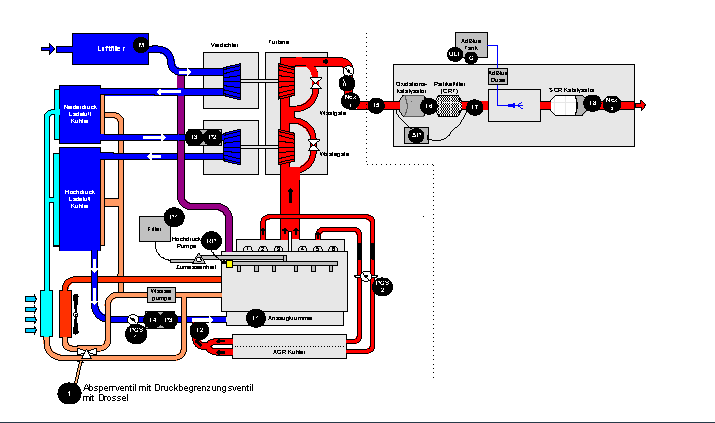Click the Niederdruck Ladeluft Kühler block
715x423 pixels.
[x=80, y=114]
